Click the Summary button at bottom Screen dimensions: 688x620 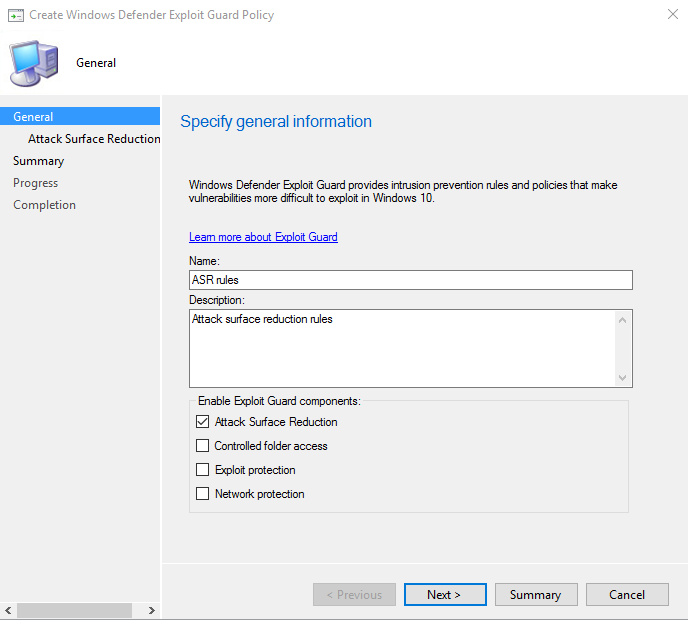(x=535, y=595)
